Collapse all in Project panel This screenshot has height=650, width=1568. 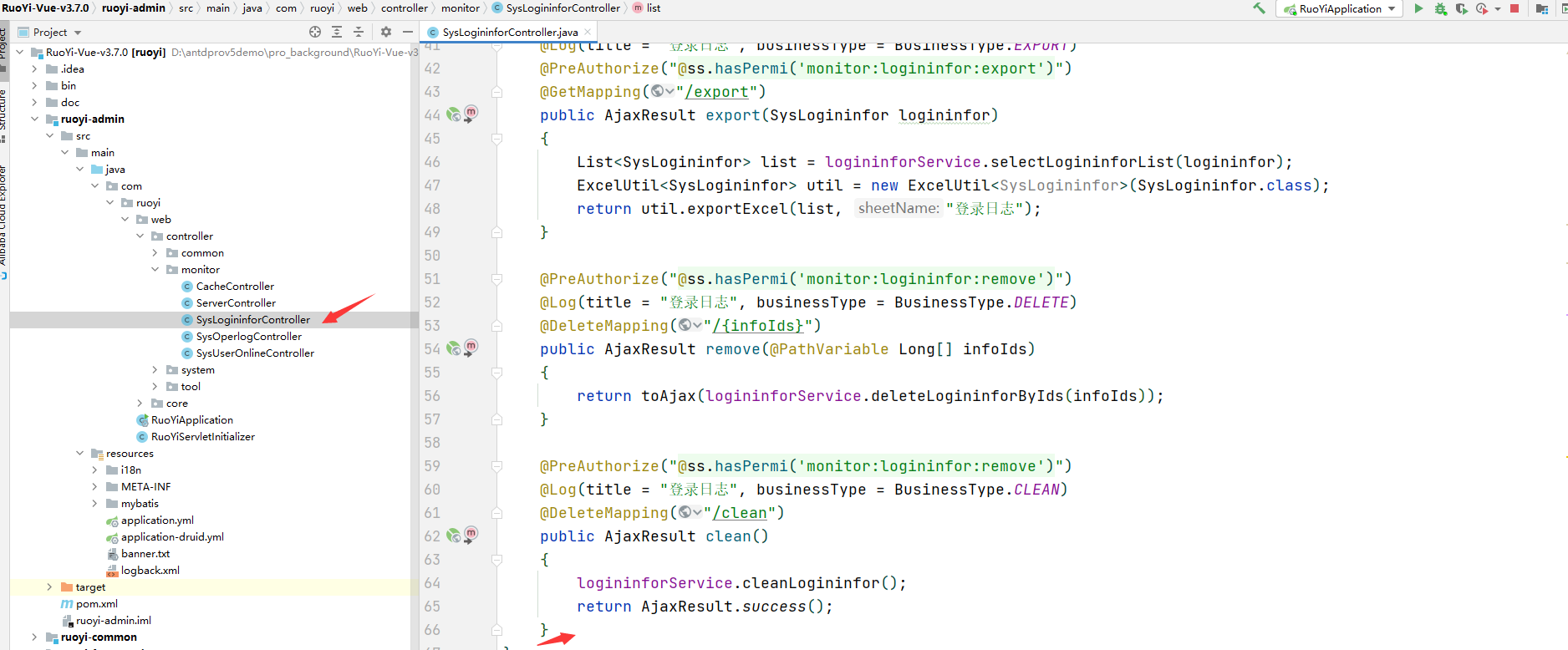(359, 32)
